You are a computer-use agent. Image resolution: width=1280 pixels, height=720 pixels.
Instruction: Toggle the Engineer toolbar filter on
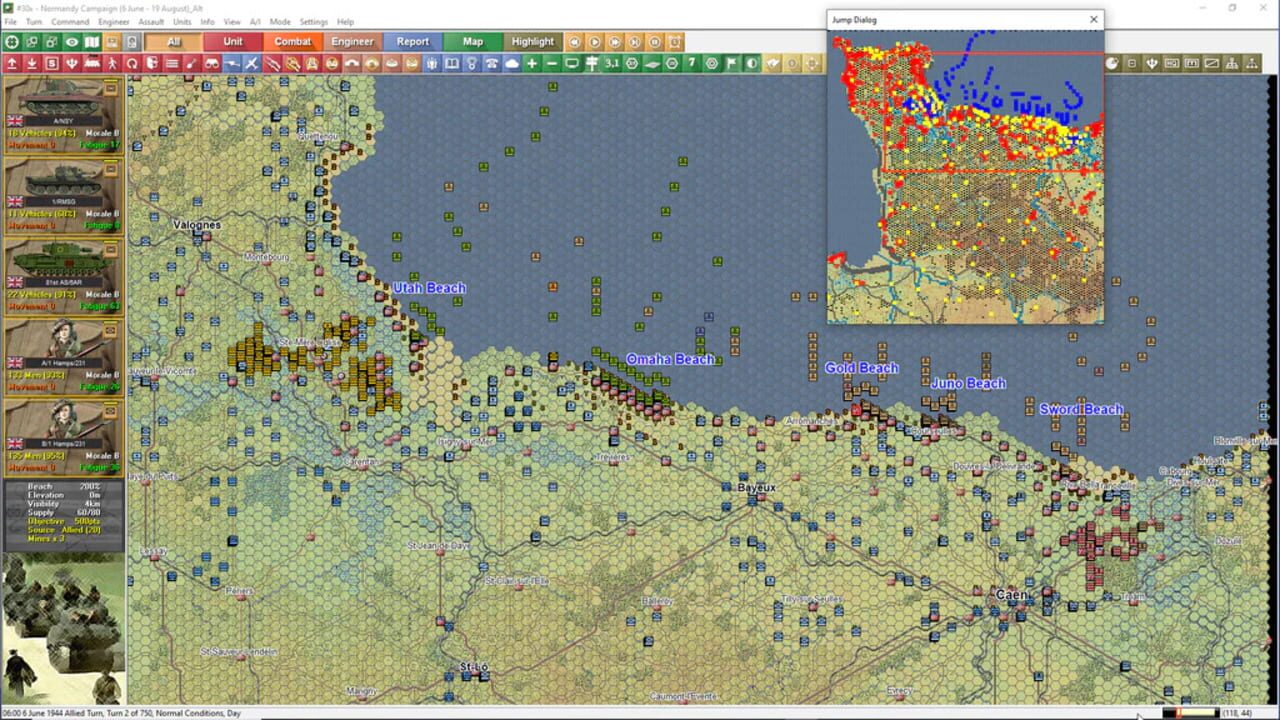352,41
